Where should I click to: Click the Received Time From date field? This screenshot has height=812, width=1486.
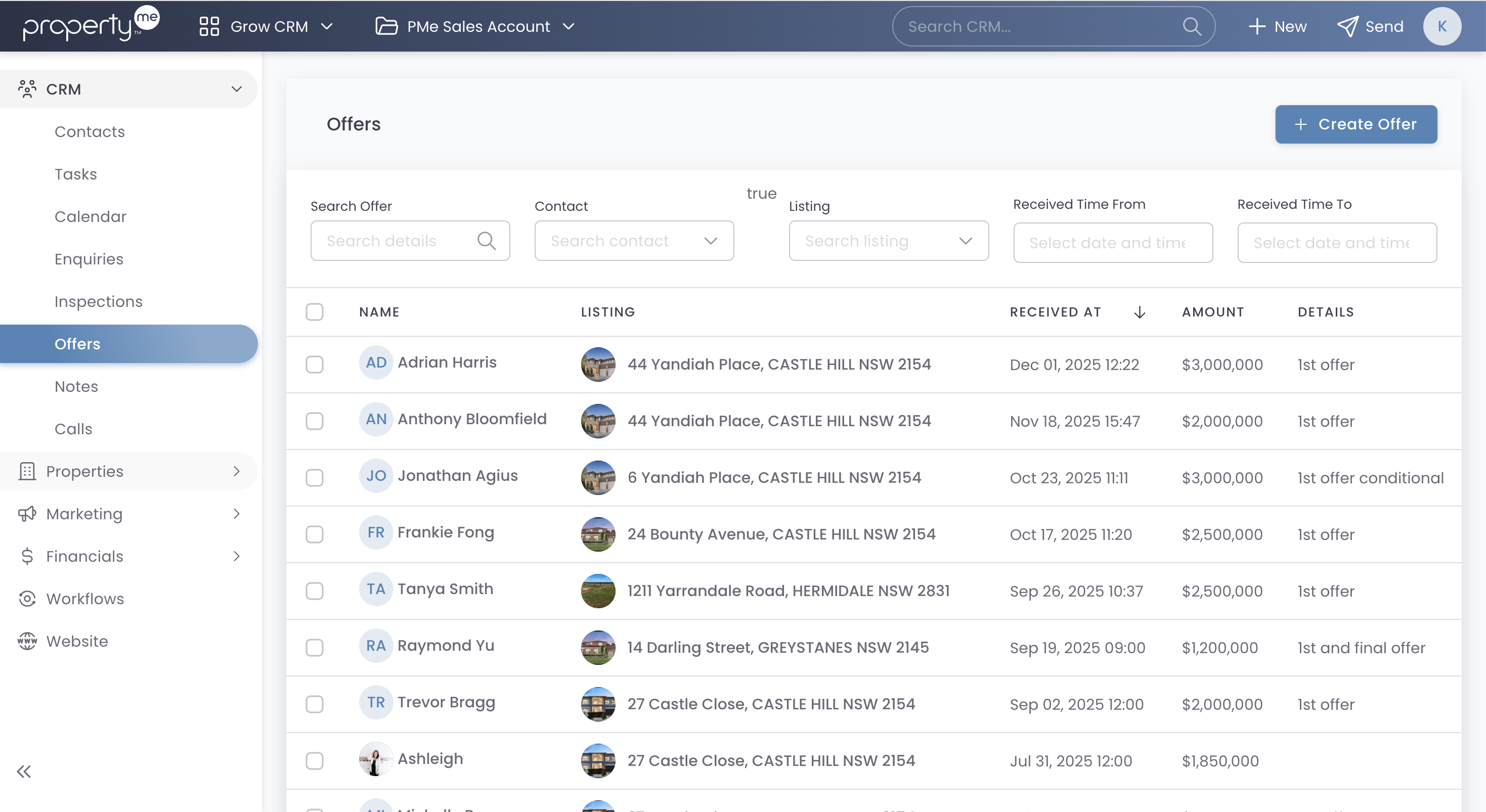point(1112,243)
